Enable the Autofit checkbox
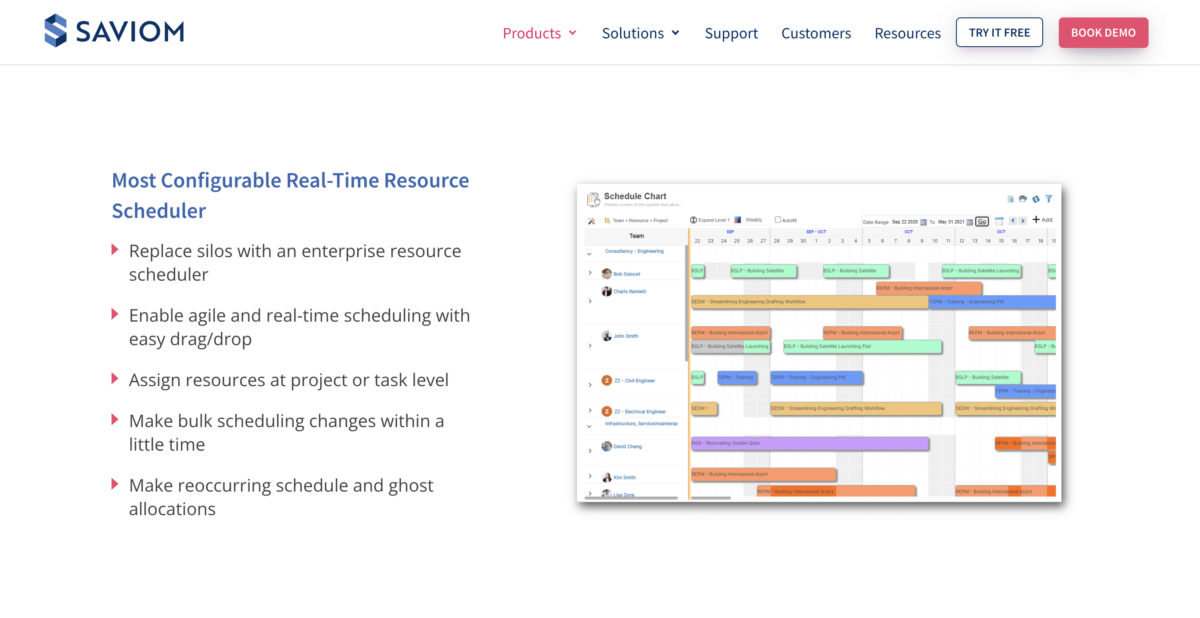Screen dimensions: 1200x618 (778, 220)
